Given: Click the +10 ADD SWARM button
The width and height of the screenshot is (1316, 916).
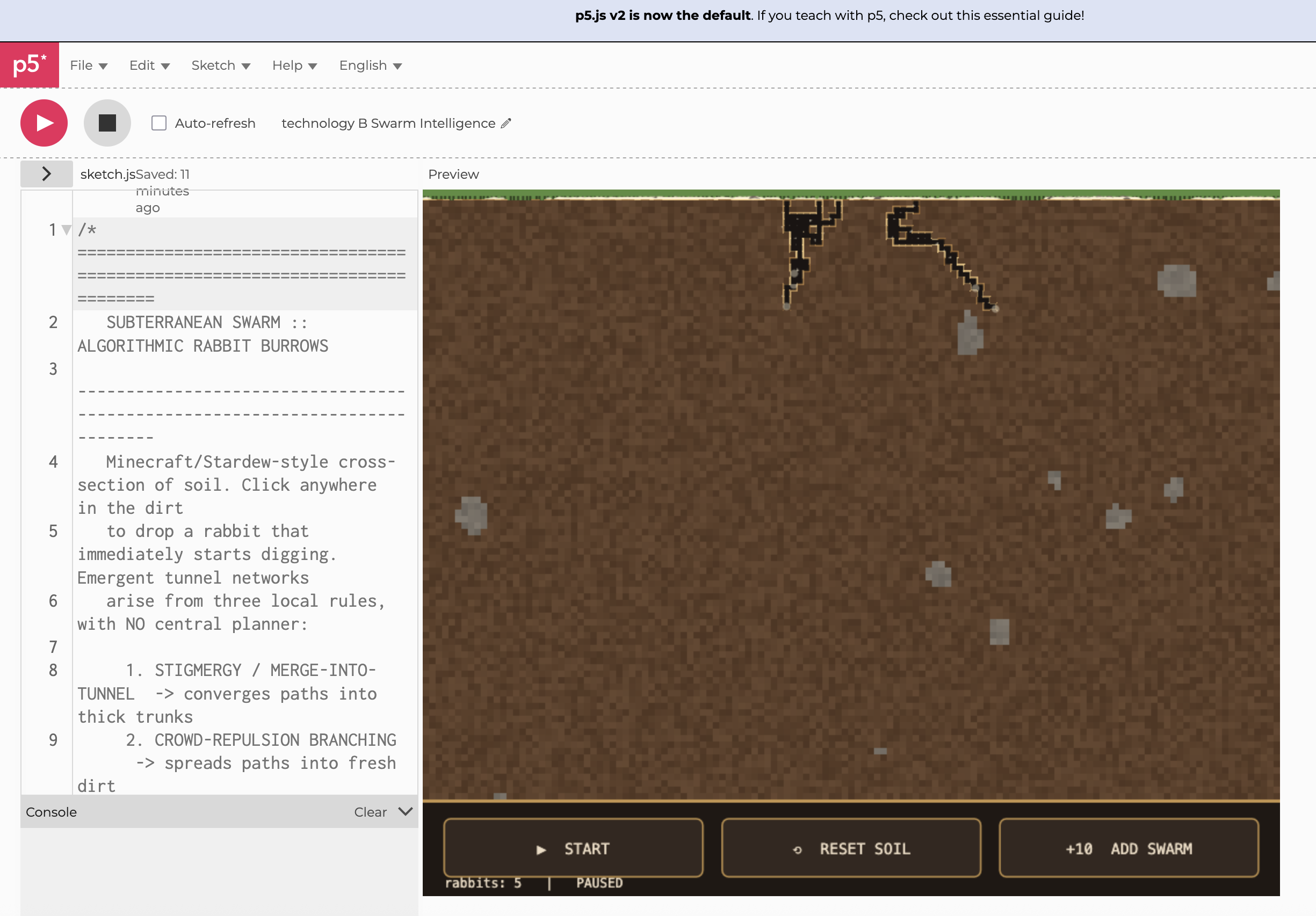Looking at the screenshot, I should click(x=1129, y=848).
